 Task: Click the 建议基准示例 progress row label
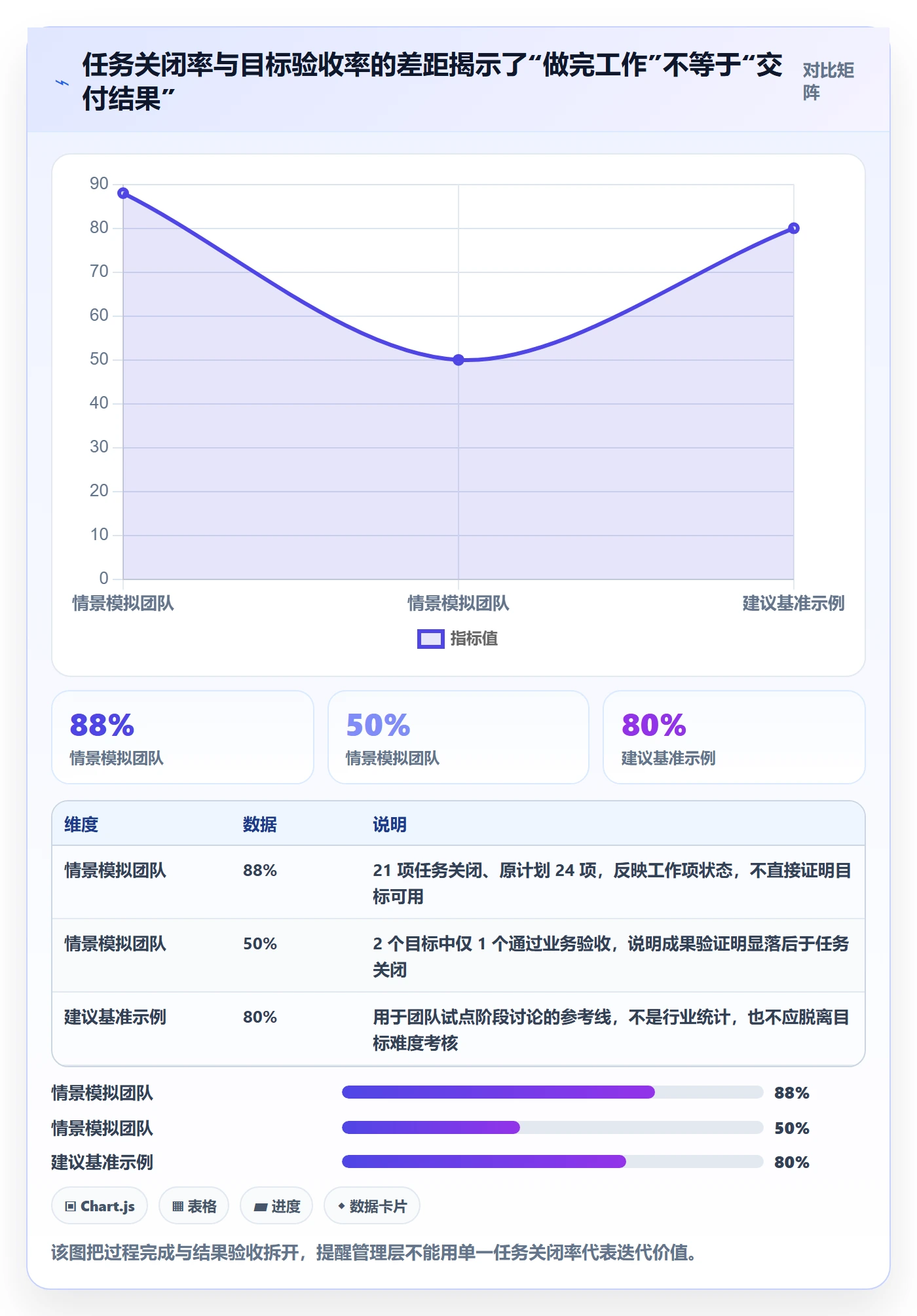pyautogui.click(x=102, y=1163)
